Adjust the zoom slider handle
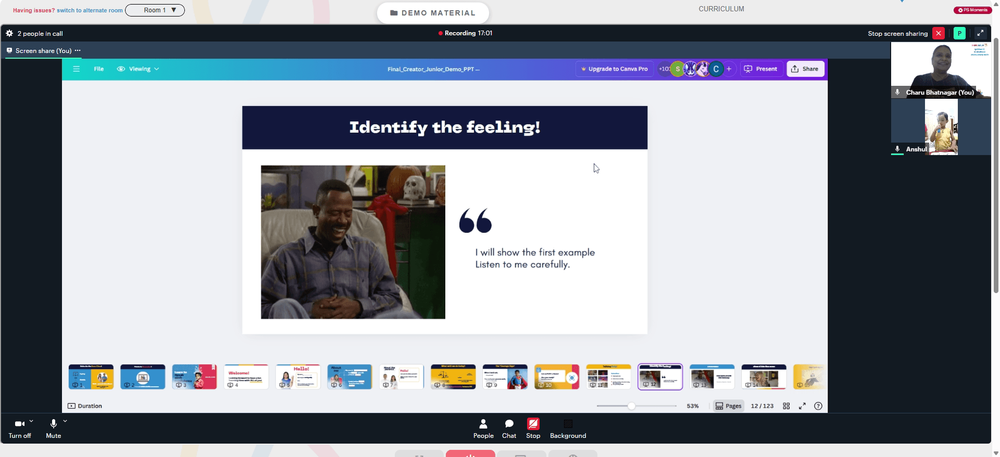1000x457 pixels. [631, 406]
